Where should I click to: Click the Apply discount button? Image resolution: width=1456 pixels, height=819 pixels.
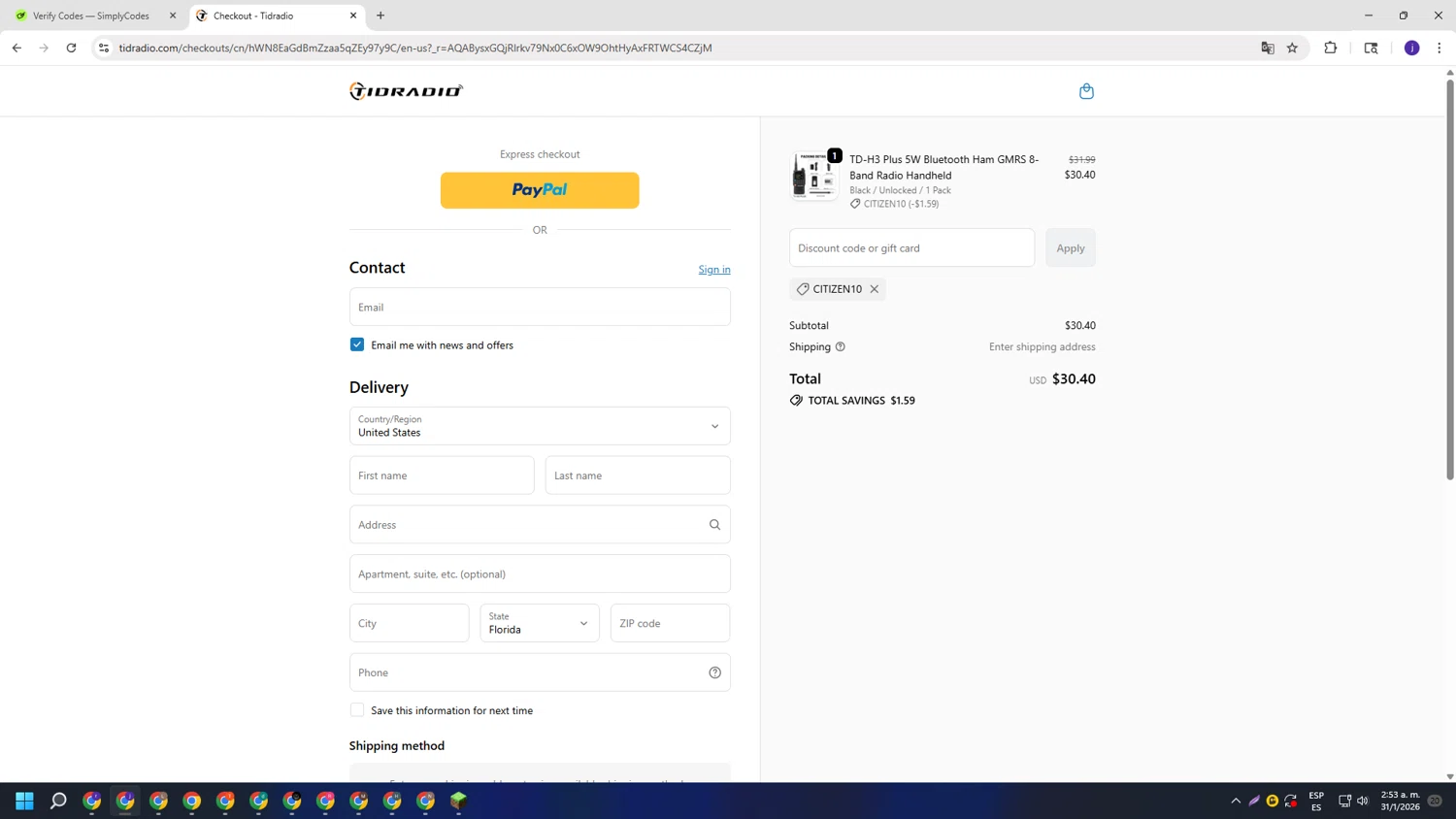(x=1071, y=247)
